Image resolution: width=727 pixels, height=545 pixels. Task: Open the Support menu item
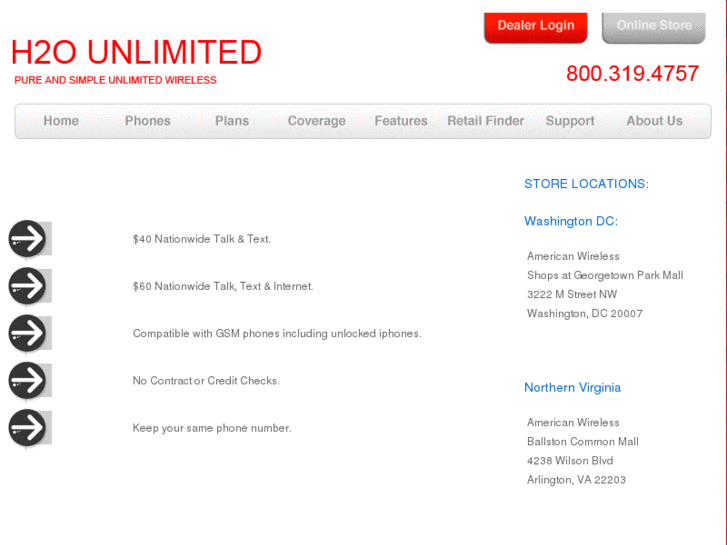[570, 121]
